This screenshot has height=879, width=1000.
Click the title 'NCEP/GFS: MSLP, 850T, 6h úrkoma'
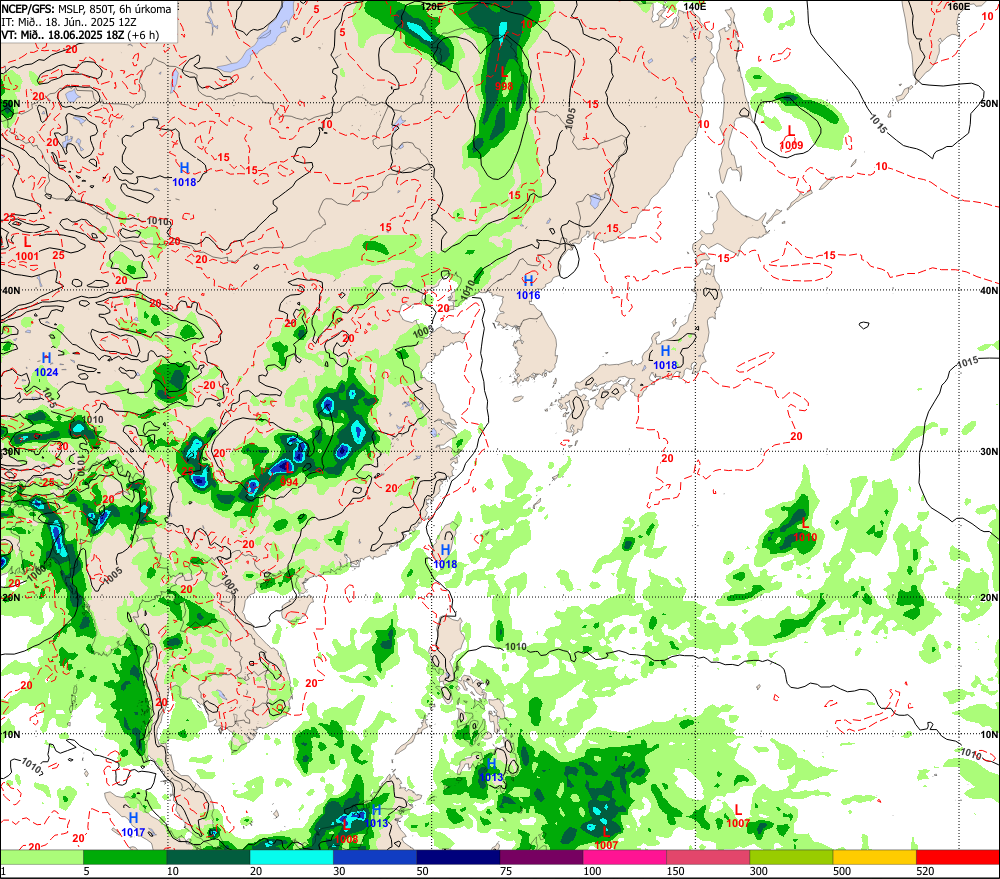pyautogui.click(x=86, y=9)
